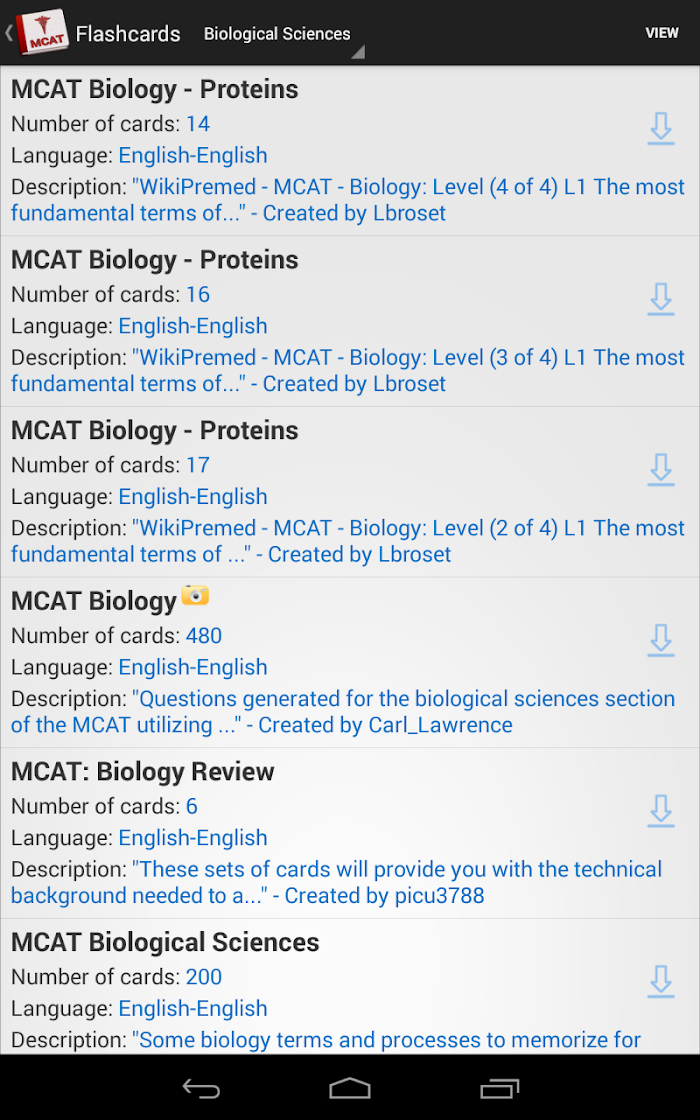Download the MCAT Biological Sciences set
The image size is (700, 1120).
pos(661,983)
